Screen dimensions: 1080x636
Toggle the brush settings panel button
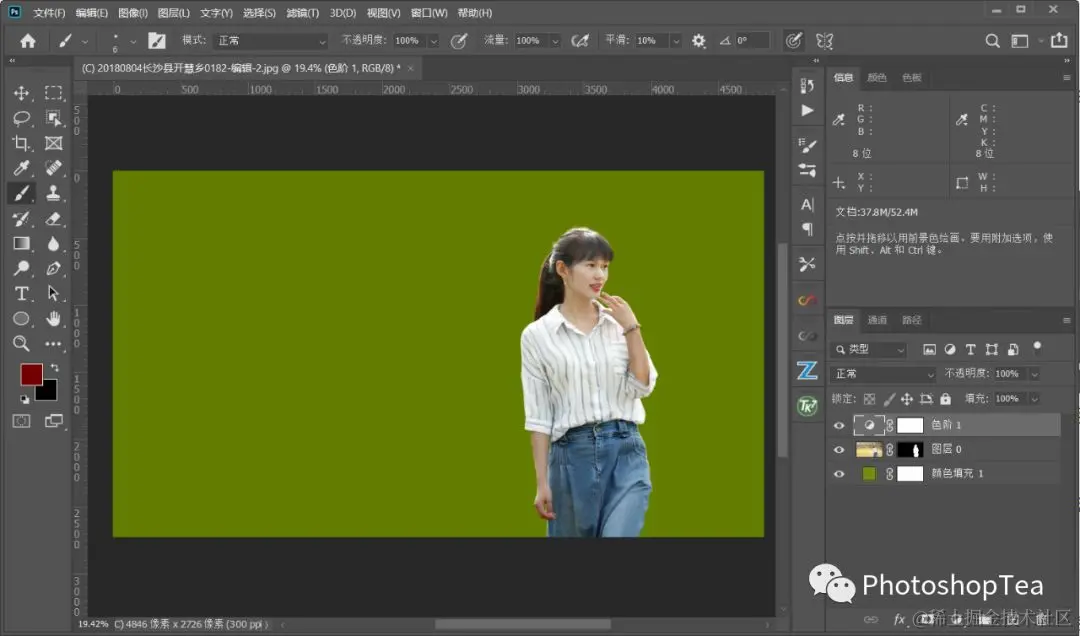(156, 41)
